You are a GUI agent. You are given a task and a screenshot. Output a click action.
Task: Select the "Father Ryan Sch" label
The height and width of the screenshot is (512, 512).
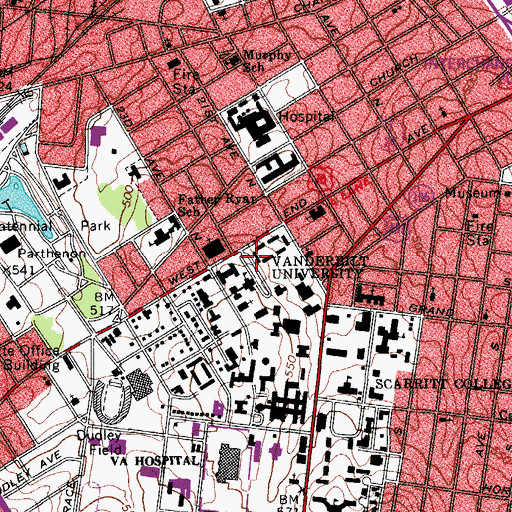pyautogui.click(x=217, y=205)
